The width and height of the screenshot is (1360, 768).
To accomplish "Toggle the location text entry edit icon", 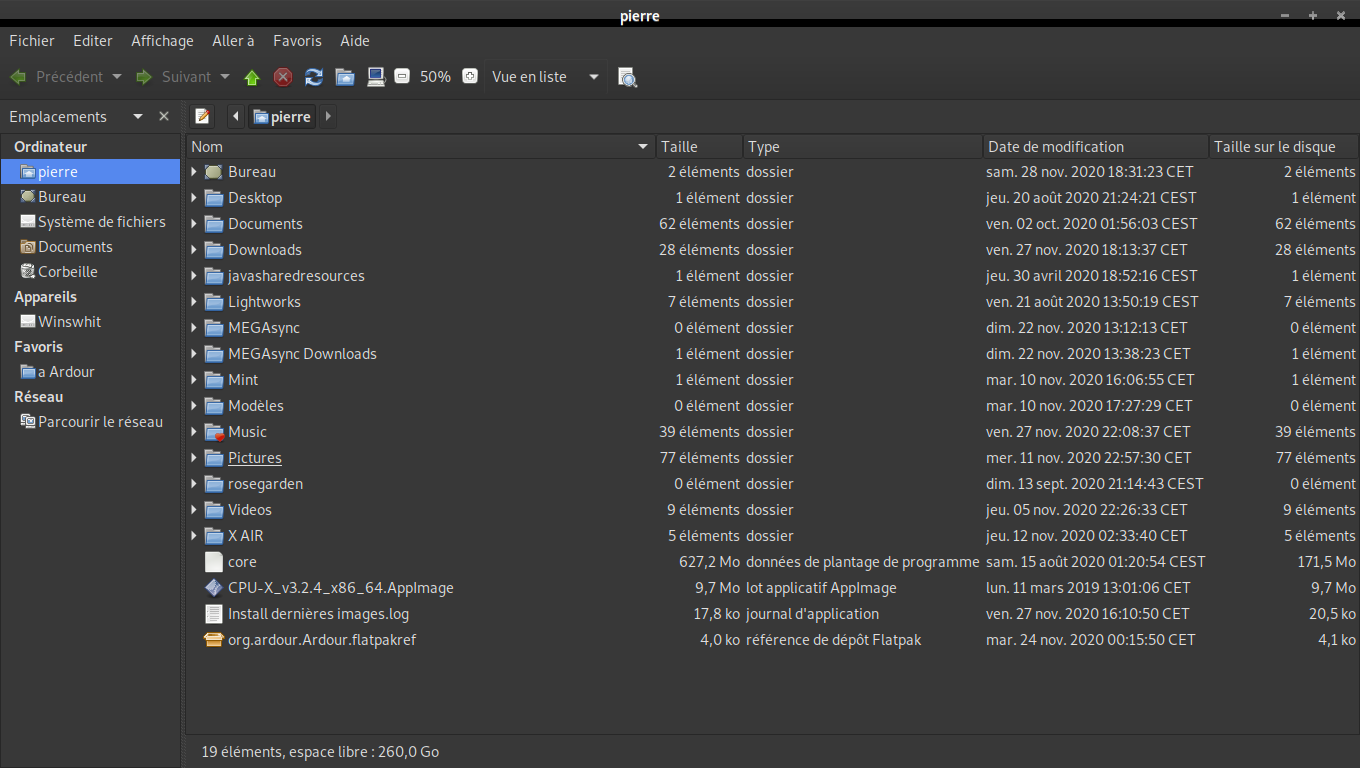I will point(202,117).
